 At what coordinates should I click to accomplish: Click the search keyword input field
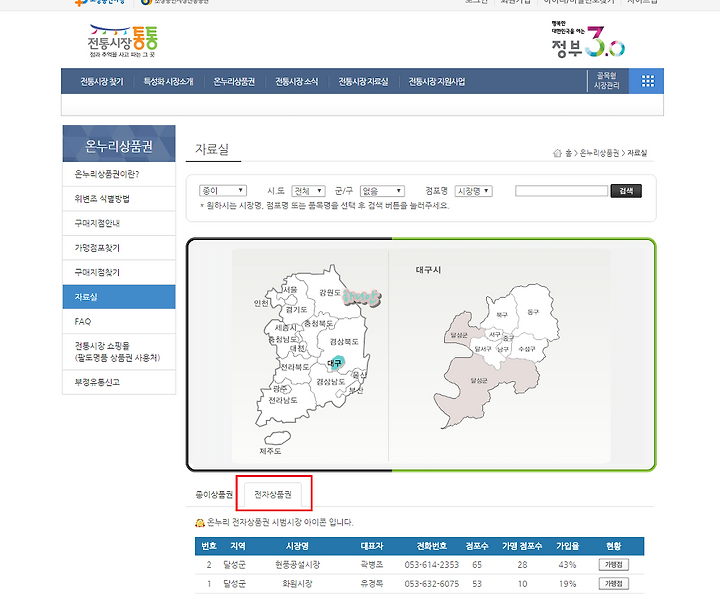(x=562, y=191)
